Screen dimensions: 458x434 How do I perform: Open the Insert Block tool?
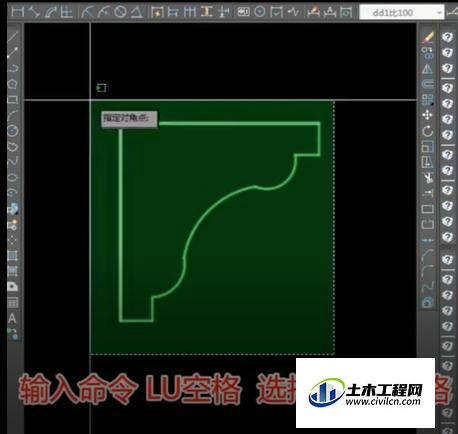[12, 209]
